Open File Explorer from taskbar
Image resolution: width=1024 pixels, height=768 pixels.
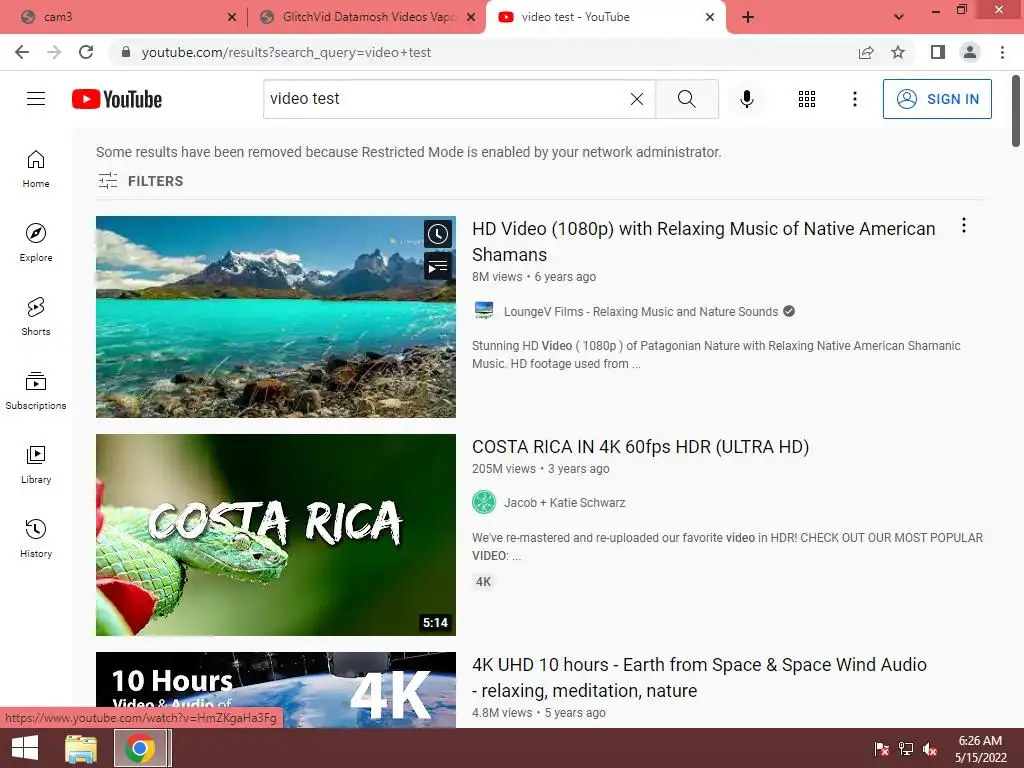click(x=81, y=748)
